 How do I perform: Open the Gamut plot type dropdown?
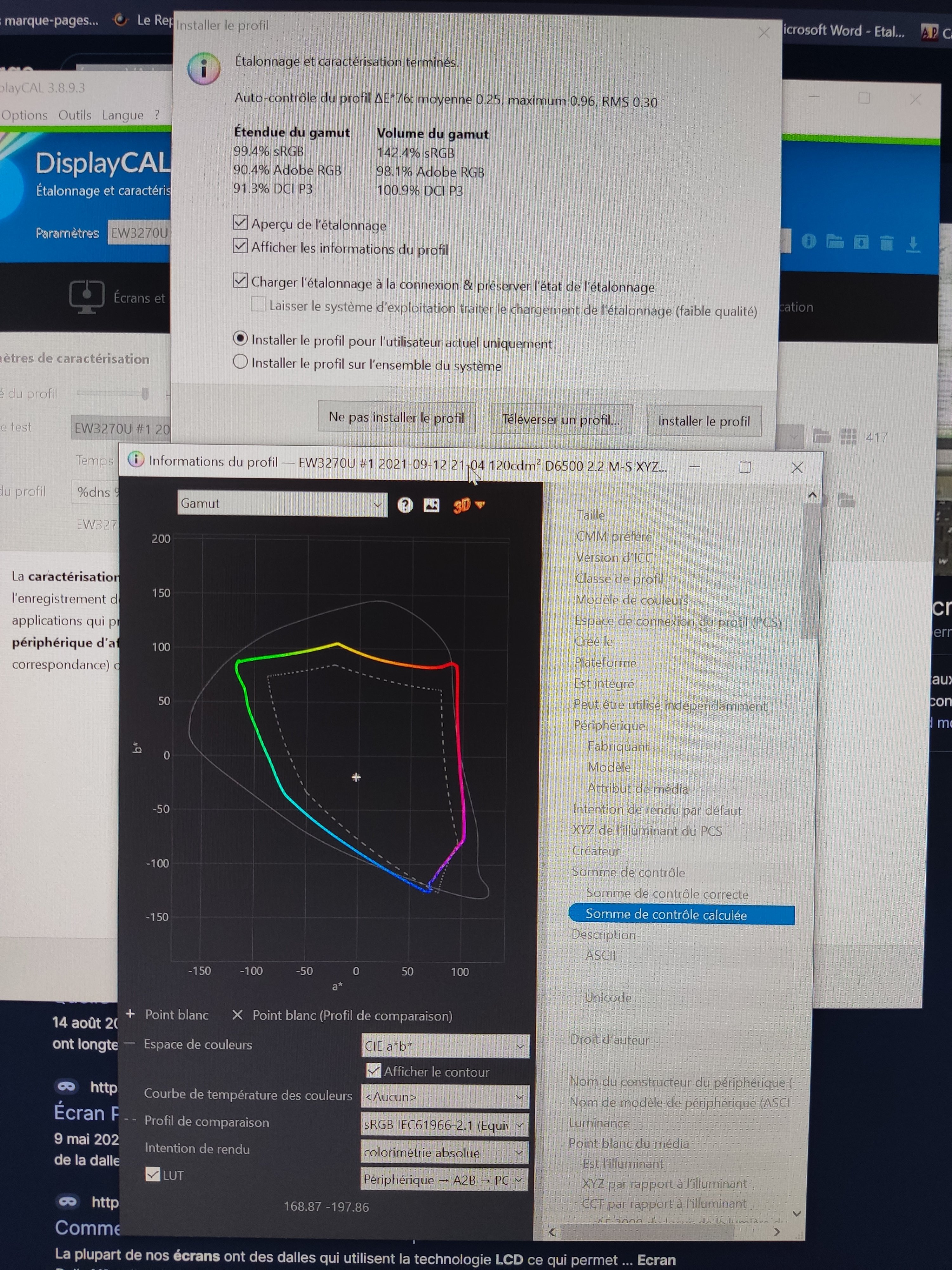tap(282, 504)
